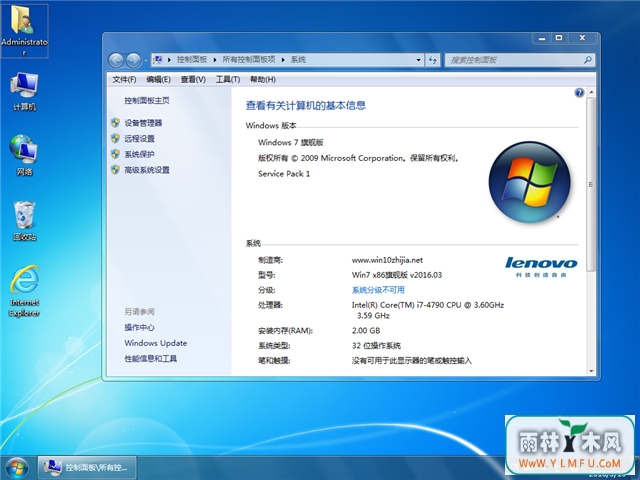Open the 帮助(H) menu
Image resolution: width=640 pixels, height=480 pixels.
tap(263, 80)
